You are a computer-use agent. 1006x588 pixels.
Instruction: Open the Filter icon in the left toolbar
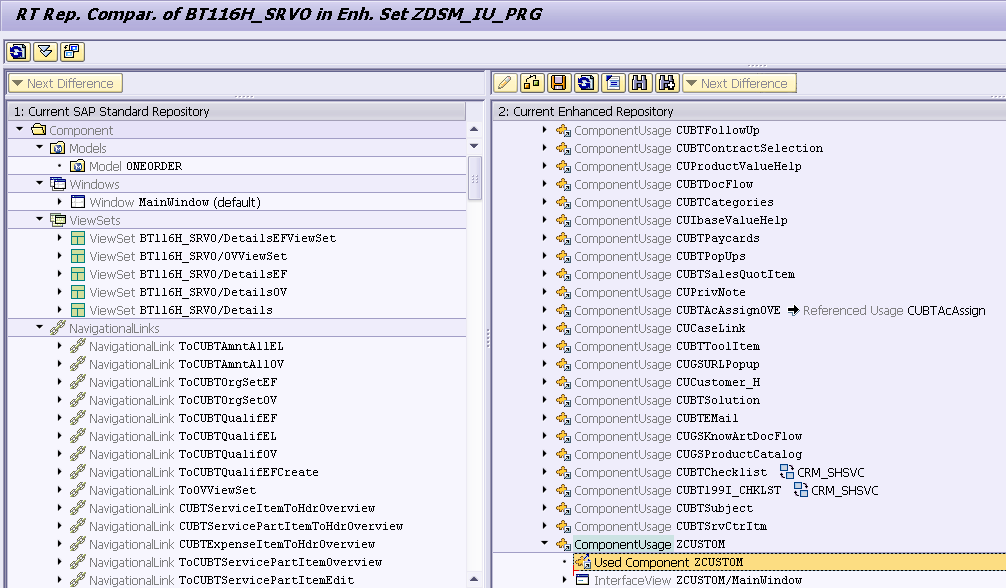click(x=43, y=51)
